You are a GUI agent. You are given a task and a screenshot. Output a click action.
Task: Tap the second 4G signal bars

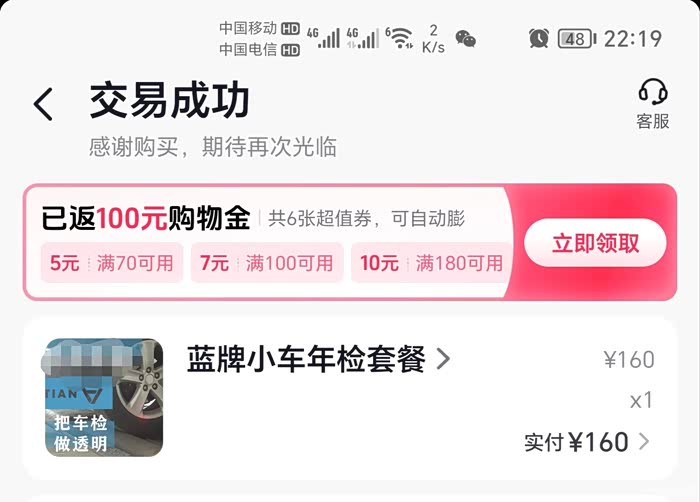(363, 38)
